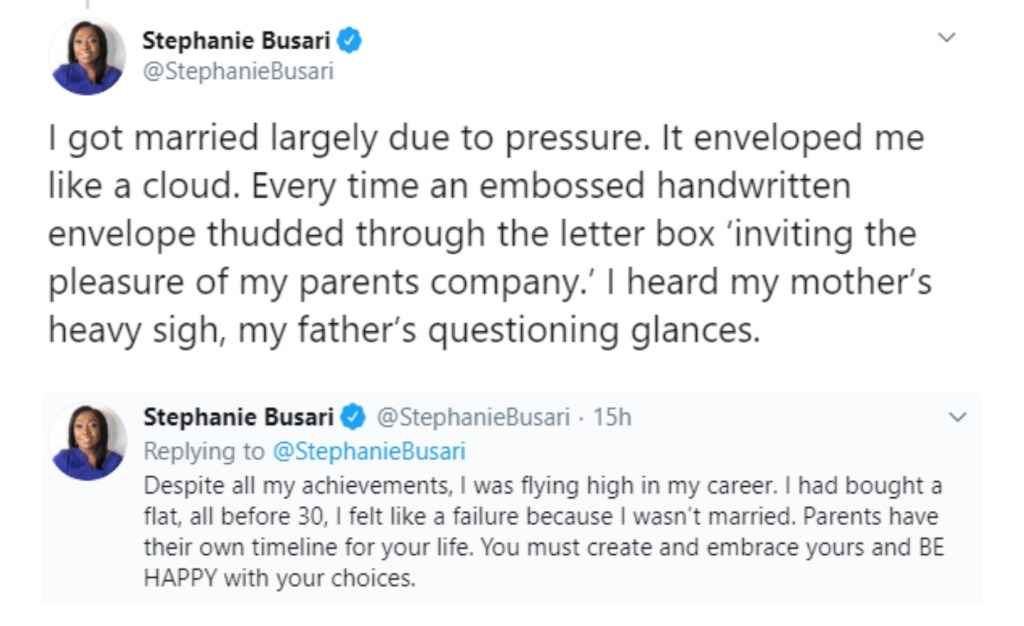Image resolution: width=1024 pixels, height=626 pixels.
Task: Click the words 'BE HAPPY' in the reply
Action: pyautogui.click(x=544, y=563)
